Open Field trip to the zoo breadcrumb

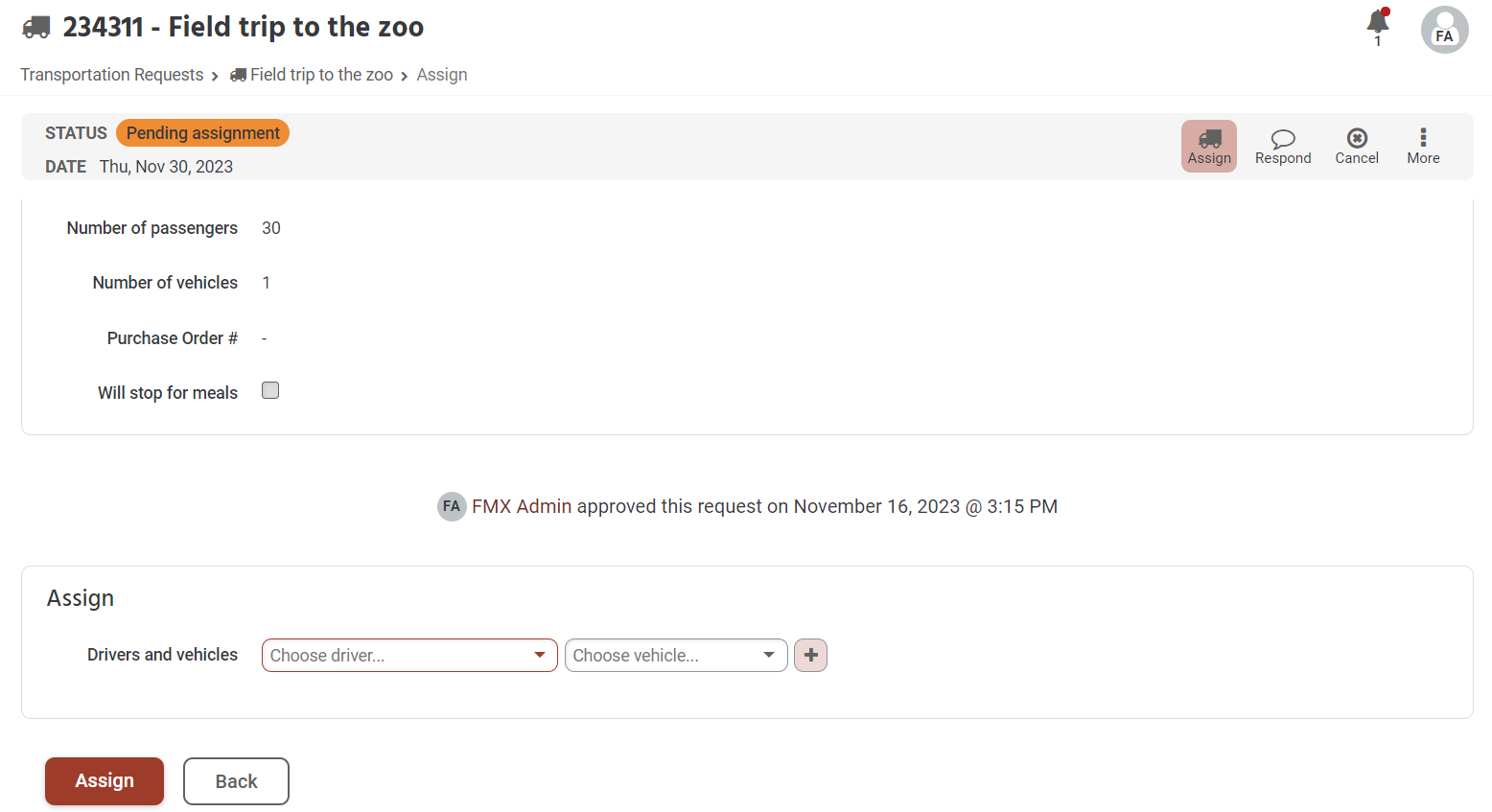point(320,75)
